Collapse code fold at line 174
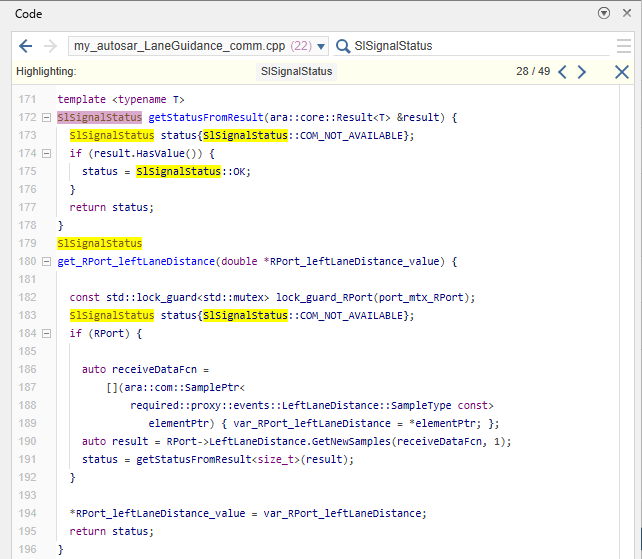This screenshot has height=559, width=642. click(x=47, y=154)
